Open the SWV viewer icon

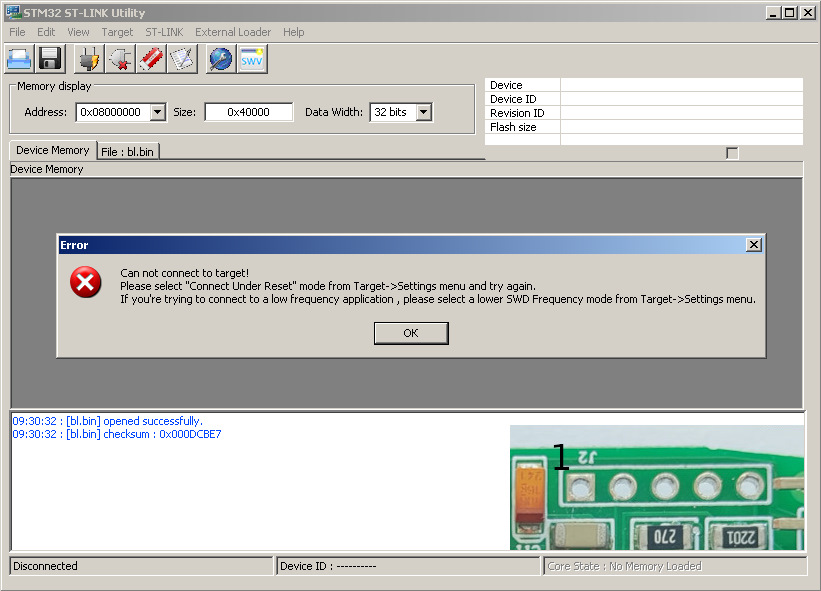252,59
